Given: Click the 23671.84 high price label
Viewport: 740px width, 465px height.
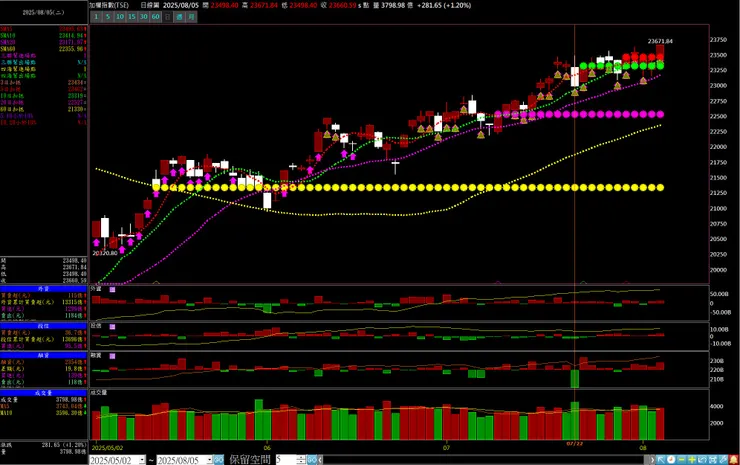Looking at the screenshot, I should (660, 42).
